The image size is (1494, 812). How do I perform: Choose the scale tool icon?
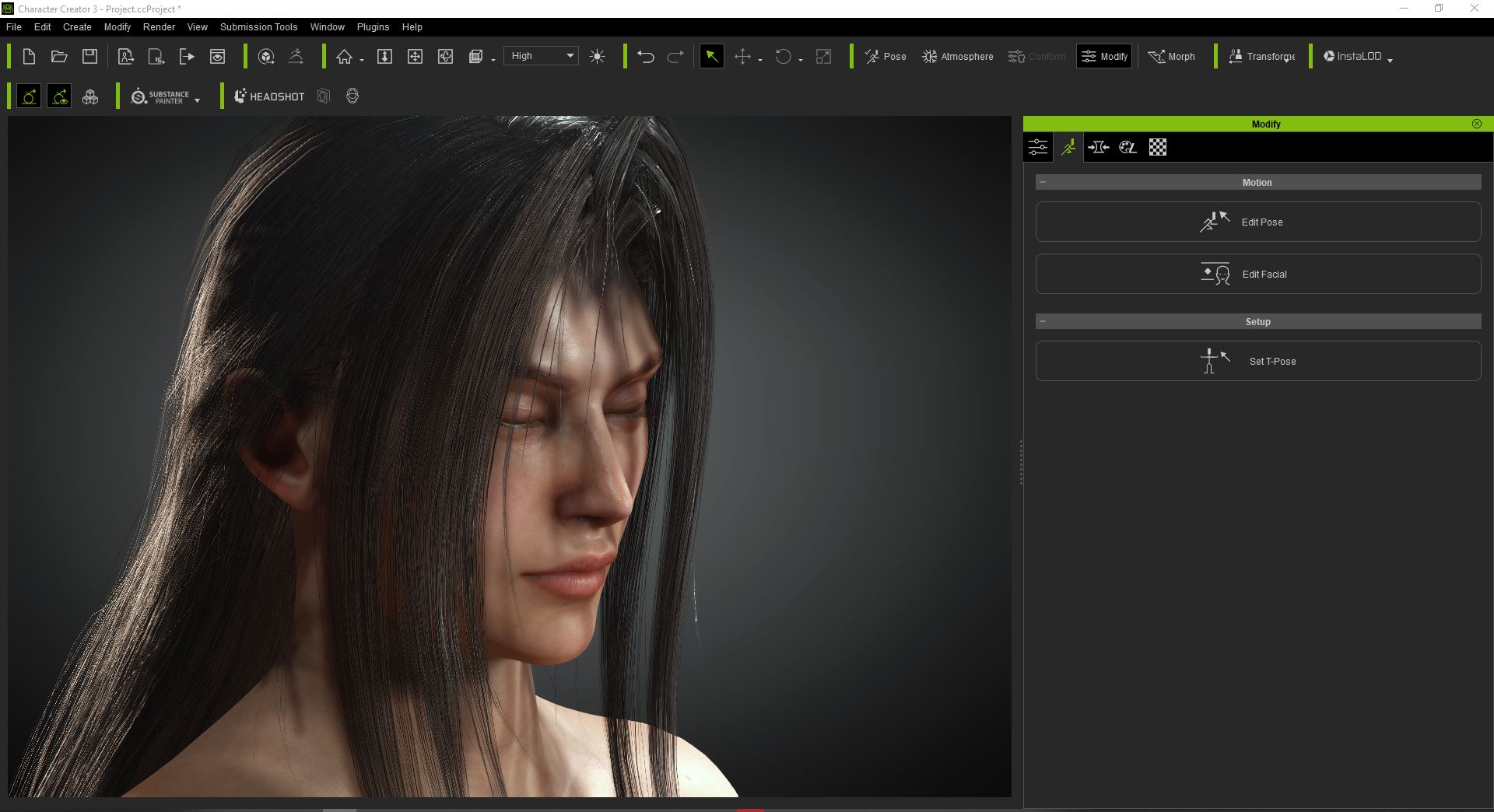tap(823, 56)
